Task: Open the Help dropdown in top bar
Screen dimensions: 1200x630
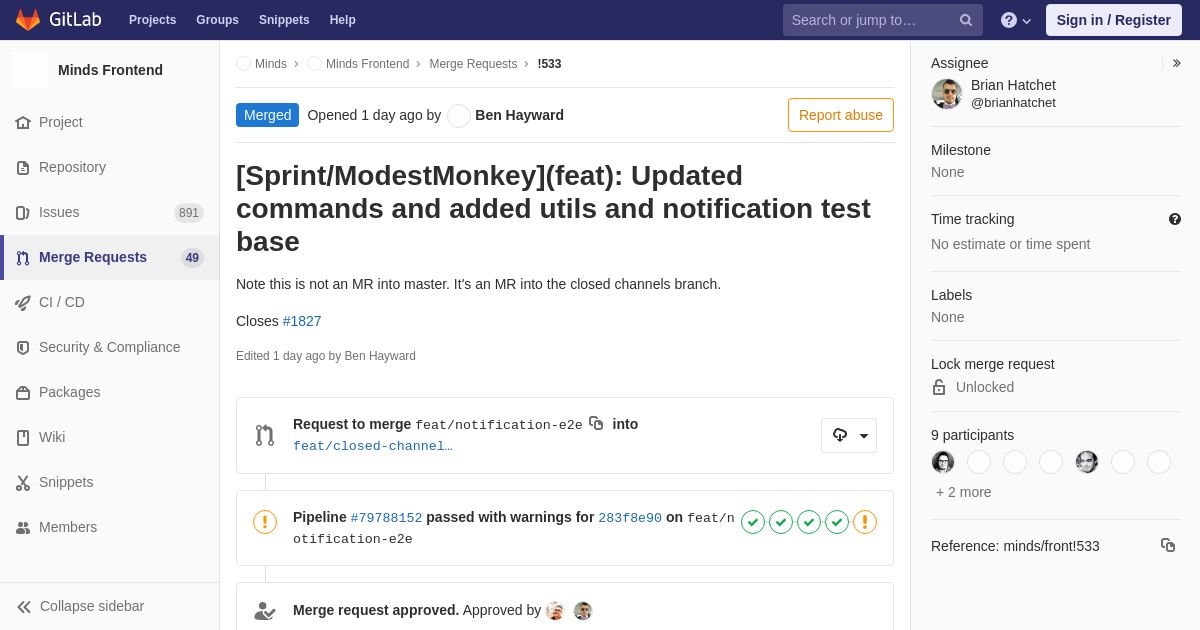Action: pos(1016,20)
